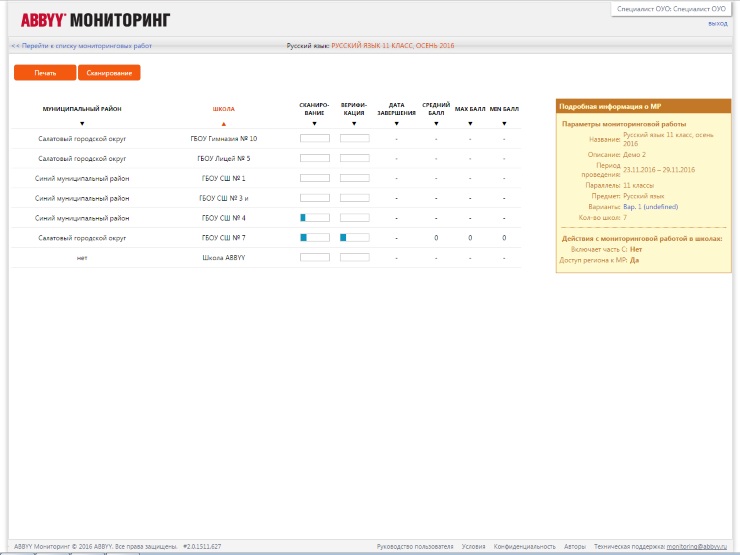Open the Условия footer link
This screenshot has width=740, height=555.
pos(473,547)
